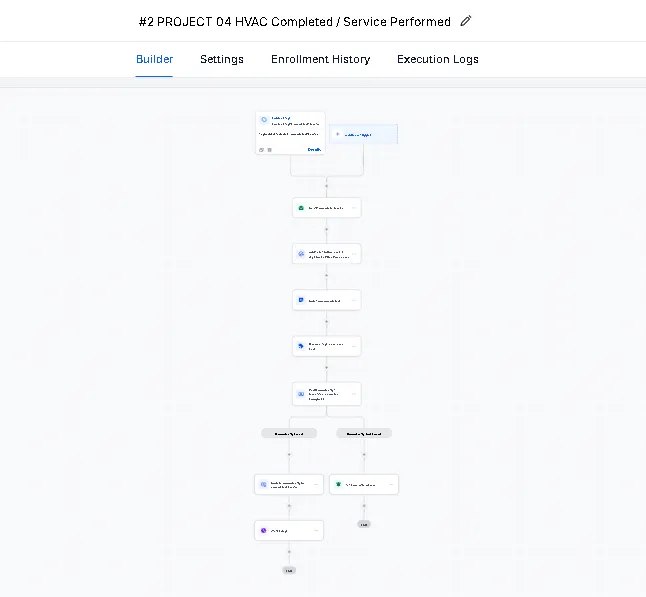Click the purple icon on the bottom-left step
This screenshot has width=646, height=597.
[x=264, y=531]
